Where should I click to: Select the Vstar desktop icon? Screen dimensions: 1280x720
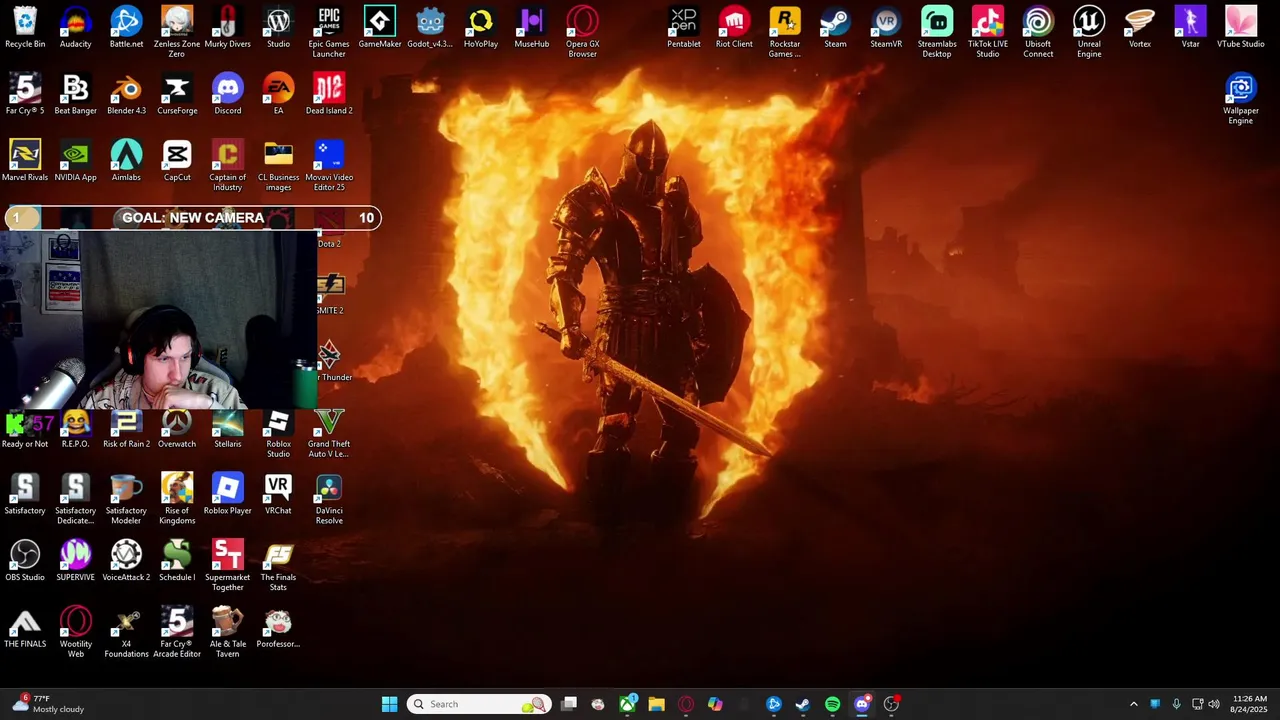[x=1190, y=28]
